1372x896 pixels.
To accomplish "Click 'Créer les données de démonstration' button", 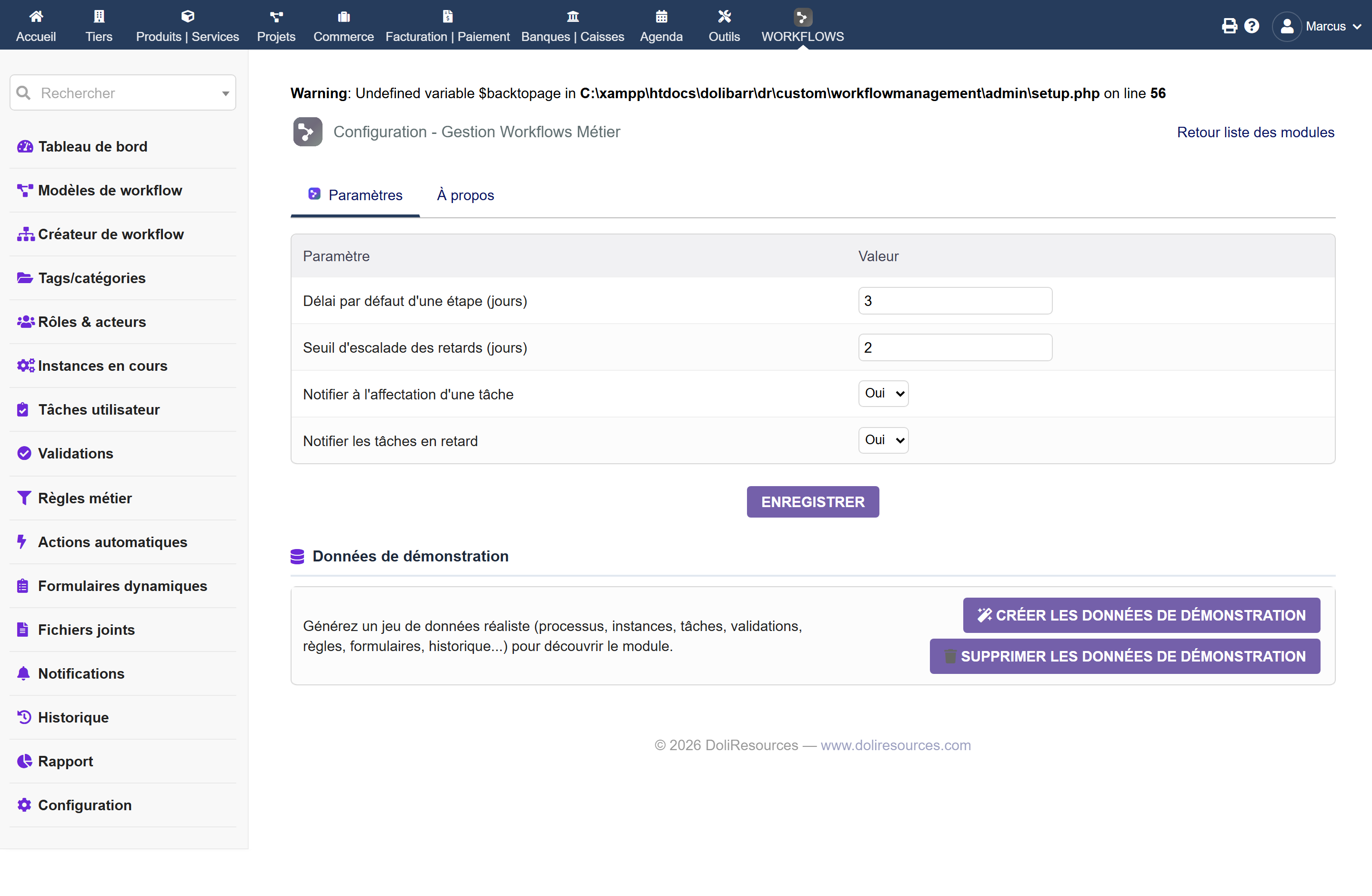I will pyautogui.click(x=1141, y=615).
